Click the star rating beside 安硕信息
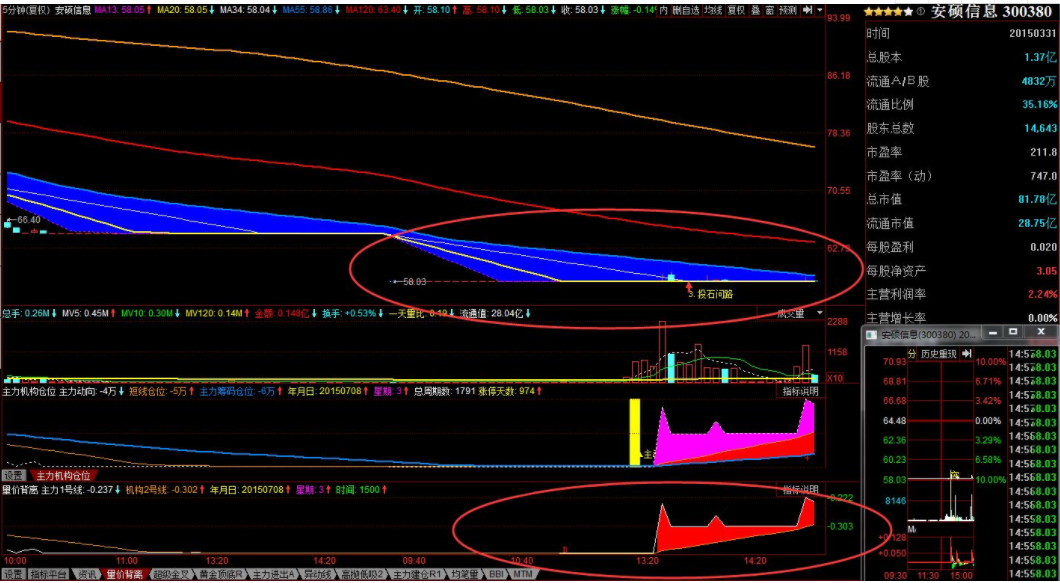1060x583 pixels. 890,11
